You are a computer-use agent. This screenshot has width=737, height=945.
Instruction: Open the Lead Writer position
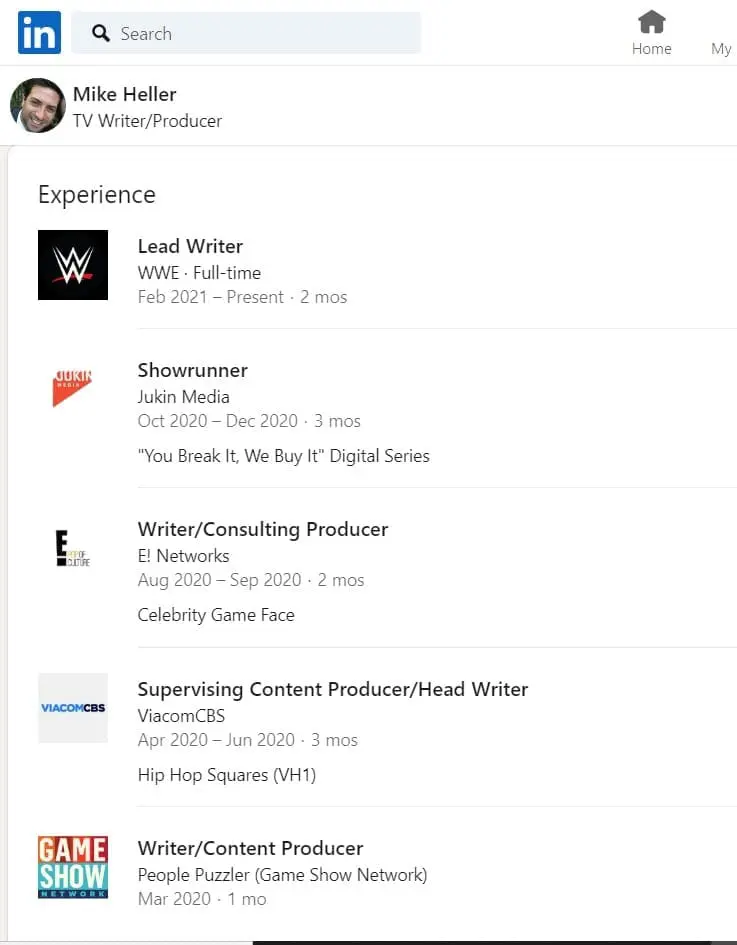(x=190, y=246)
